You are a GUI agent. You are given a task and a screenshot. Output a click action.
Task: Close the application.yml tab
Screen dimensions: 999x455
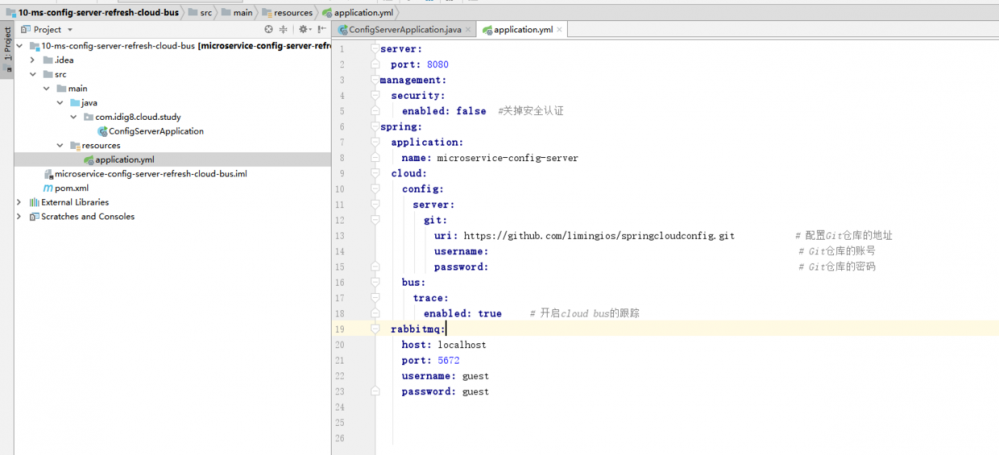[x=561, y=30]
